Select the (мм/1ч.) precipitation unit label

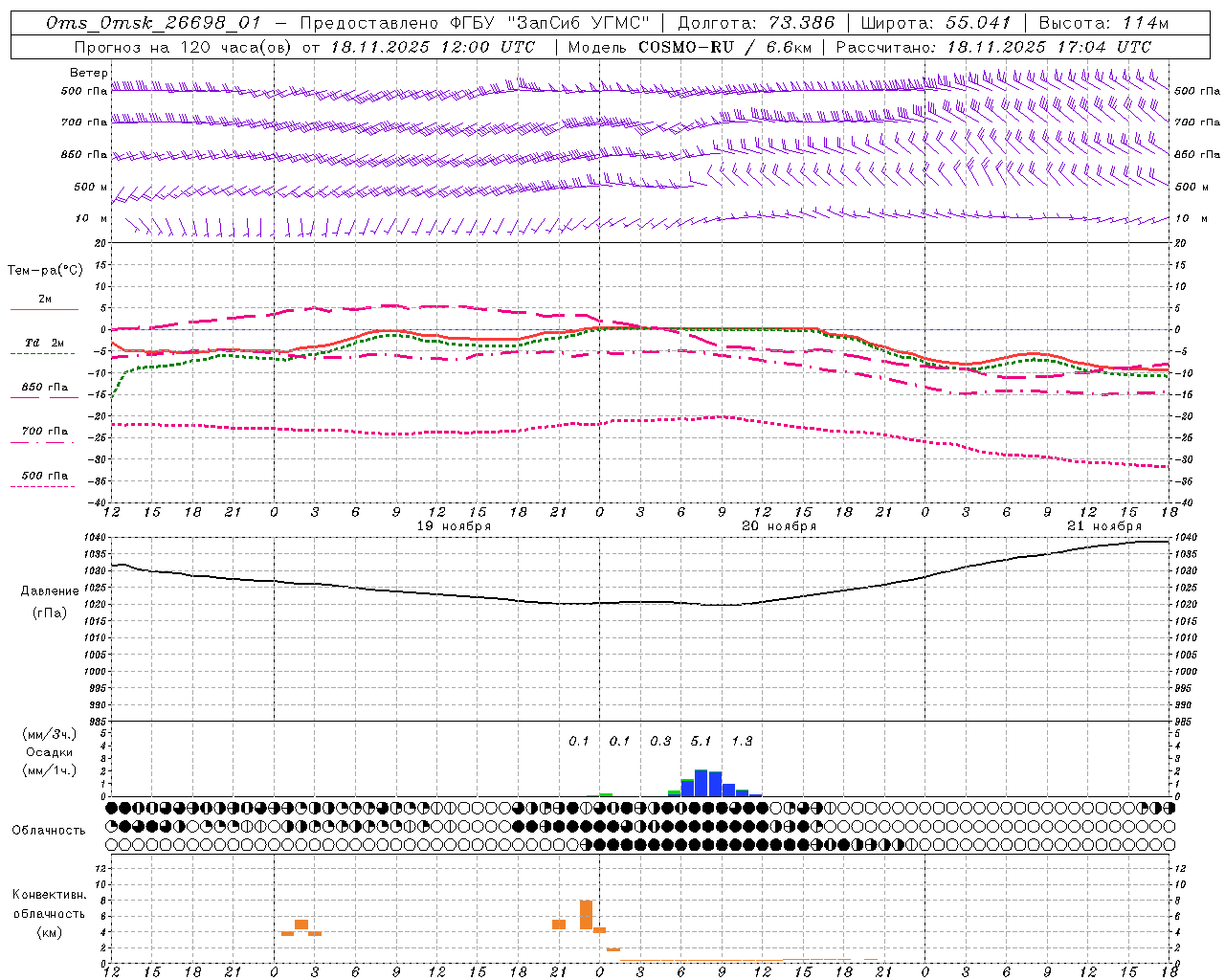49,769
